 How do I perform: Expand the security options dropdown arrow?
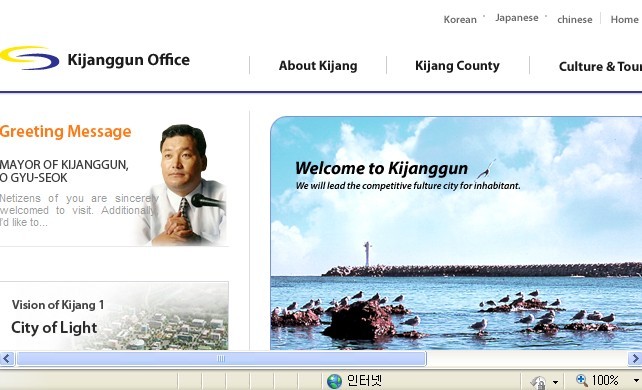point(555,382)
